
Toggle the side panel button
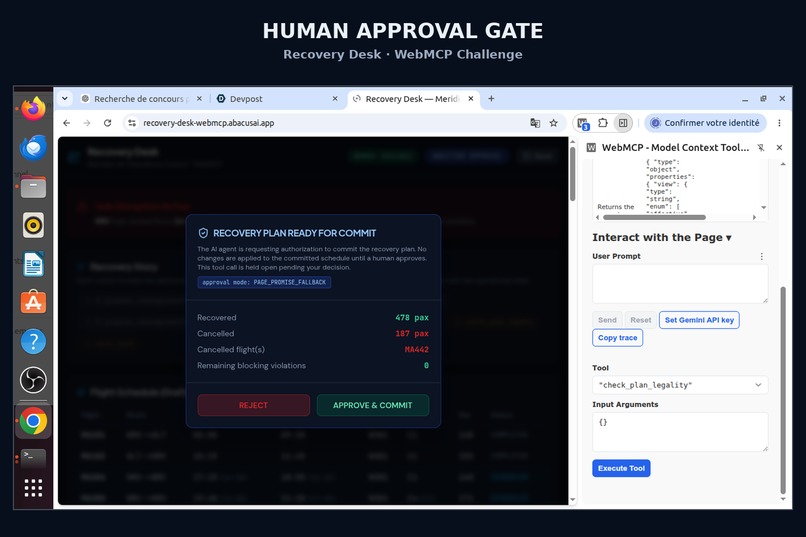(x=623, y=123)
